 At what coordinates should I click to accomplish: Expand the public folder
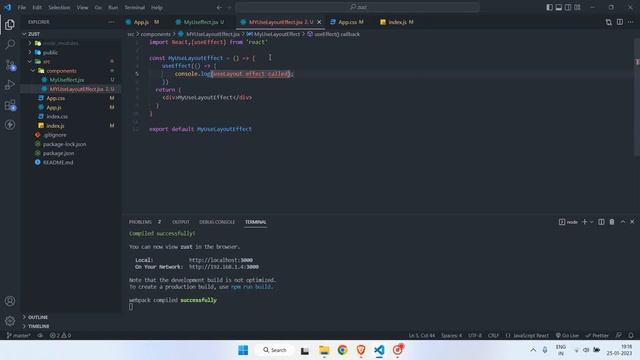pos(30,52)
